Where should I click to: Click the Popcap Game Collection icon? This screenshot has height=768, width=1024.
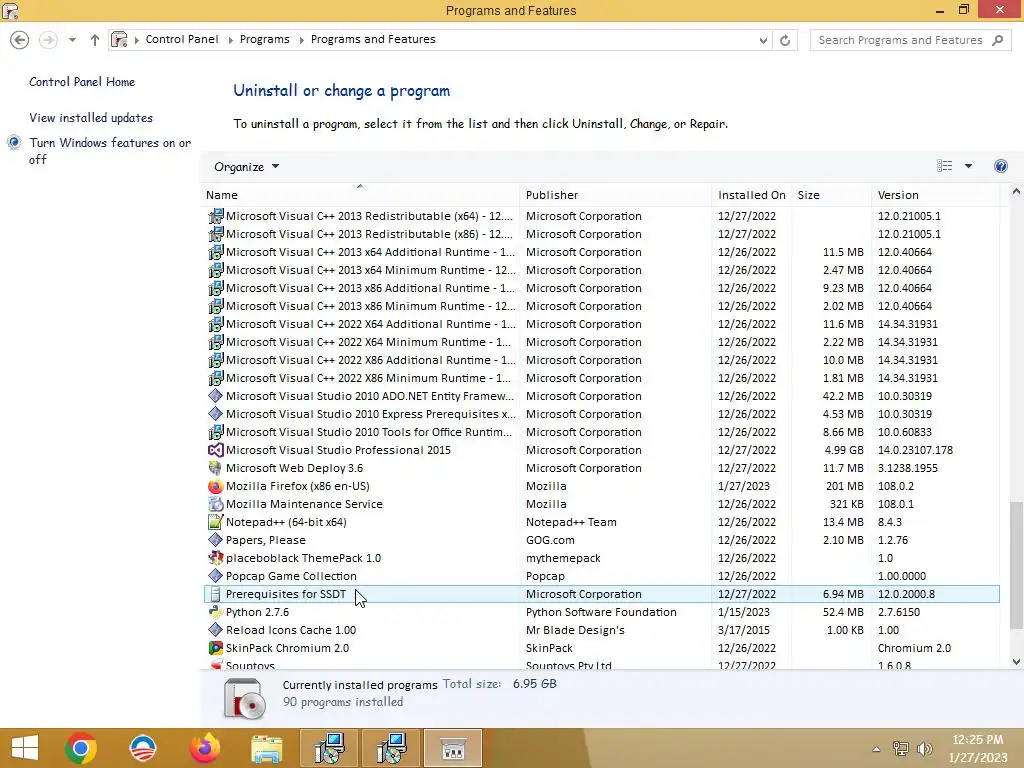click(215, 576)
